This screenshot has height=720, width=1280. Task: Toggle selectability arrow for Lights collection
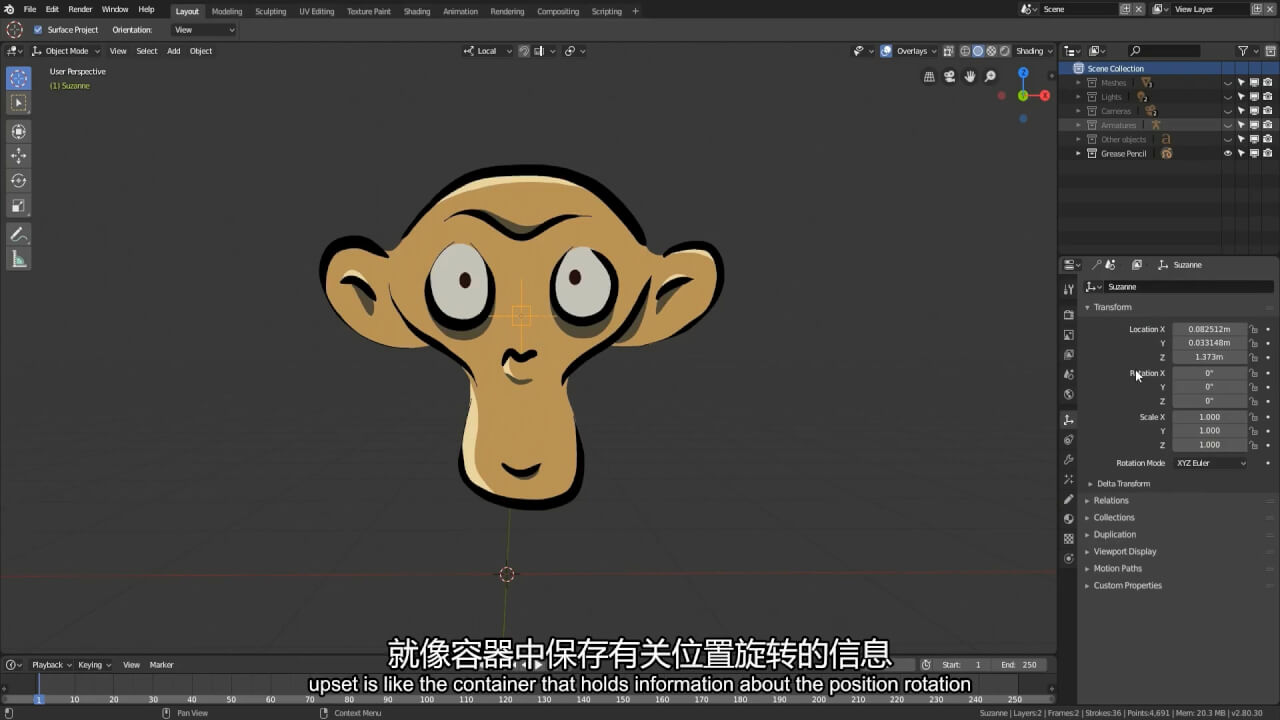coord(1241,97)
